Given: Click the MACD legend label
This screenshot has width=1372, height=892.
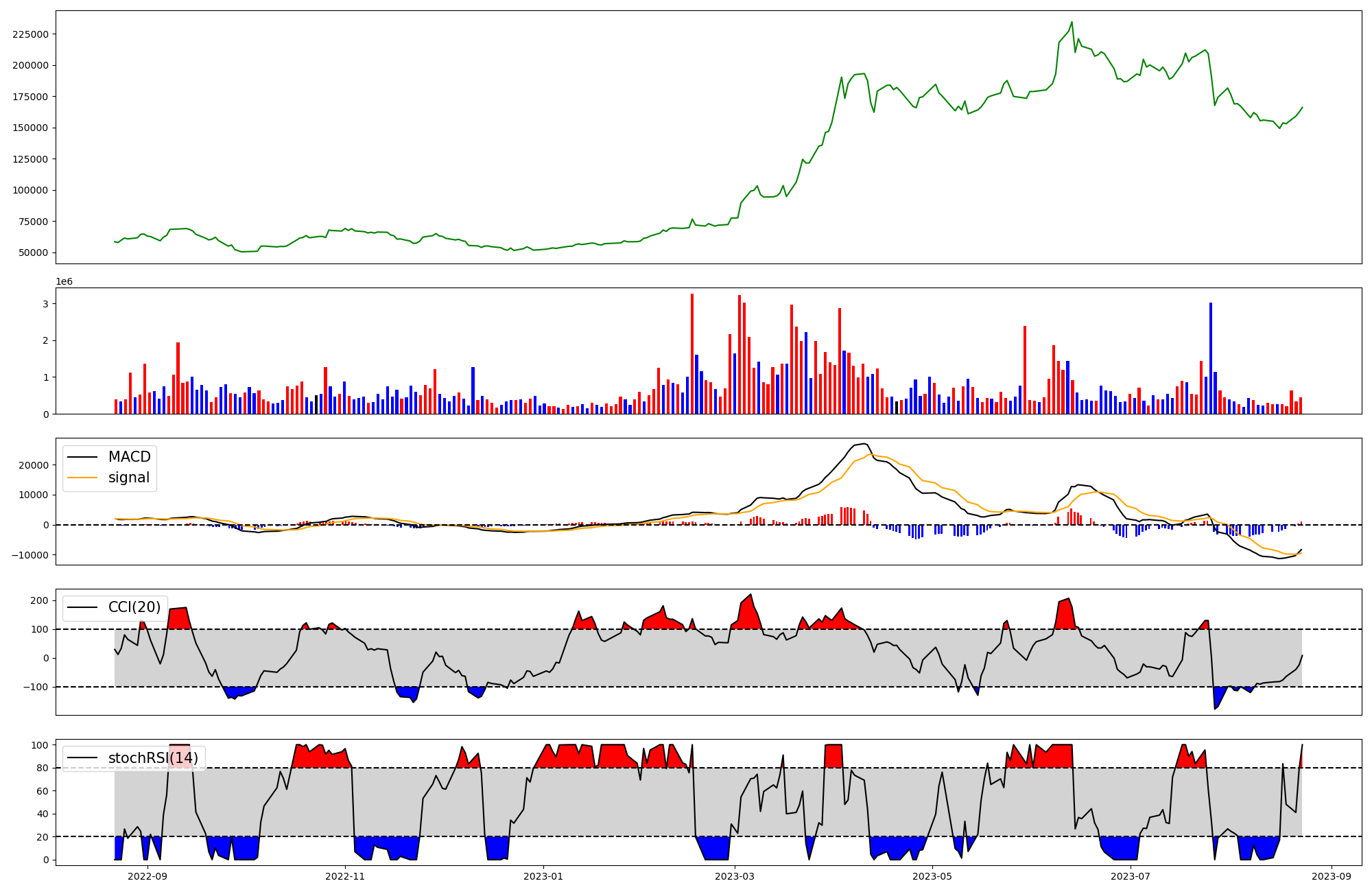Looking at the screenshot, I should coord(129,457).
